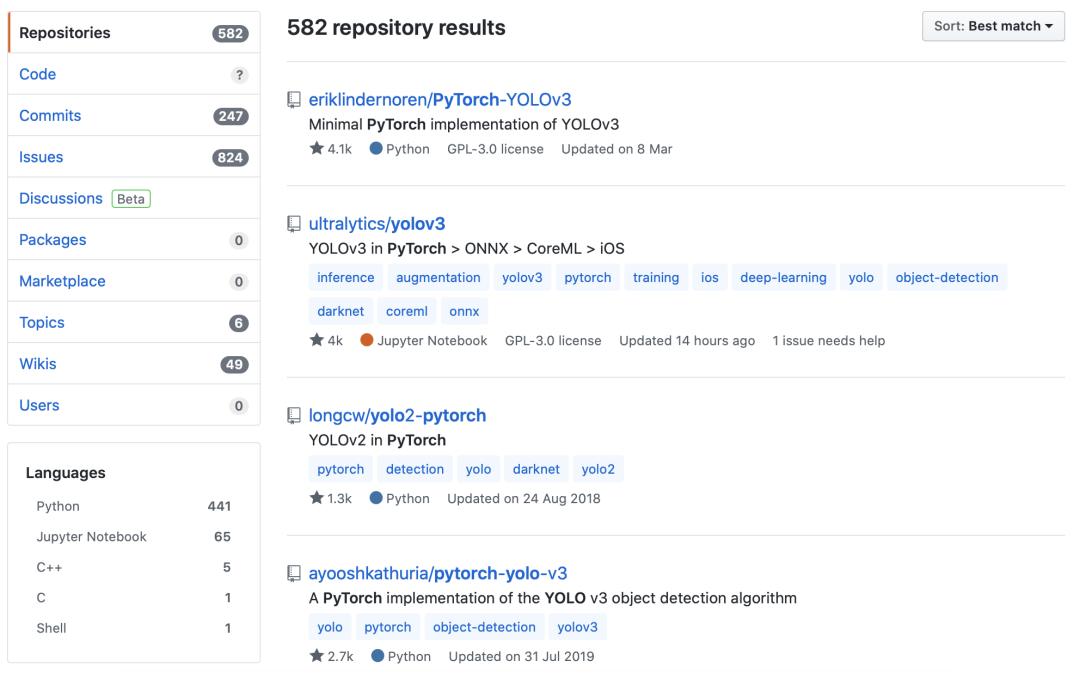Image resolution: width=1080 pixels, height=673 pixels.
Task: Open the ultralytics/yolov3 repository link
Action: (x=377, y=224)
